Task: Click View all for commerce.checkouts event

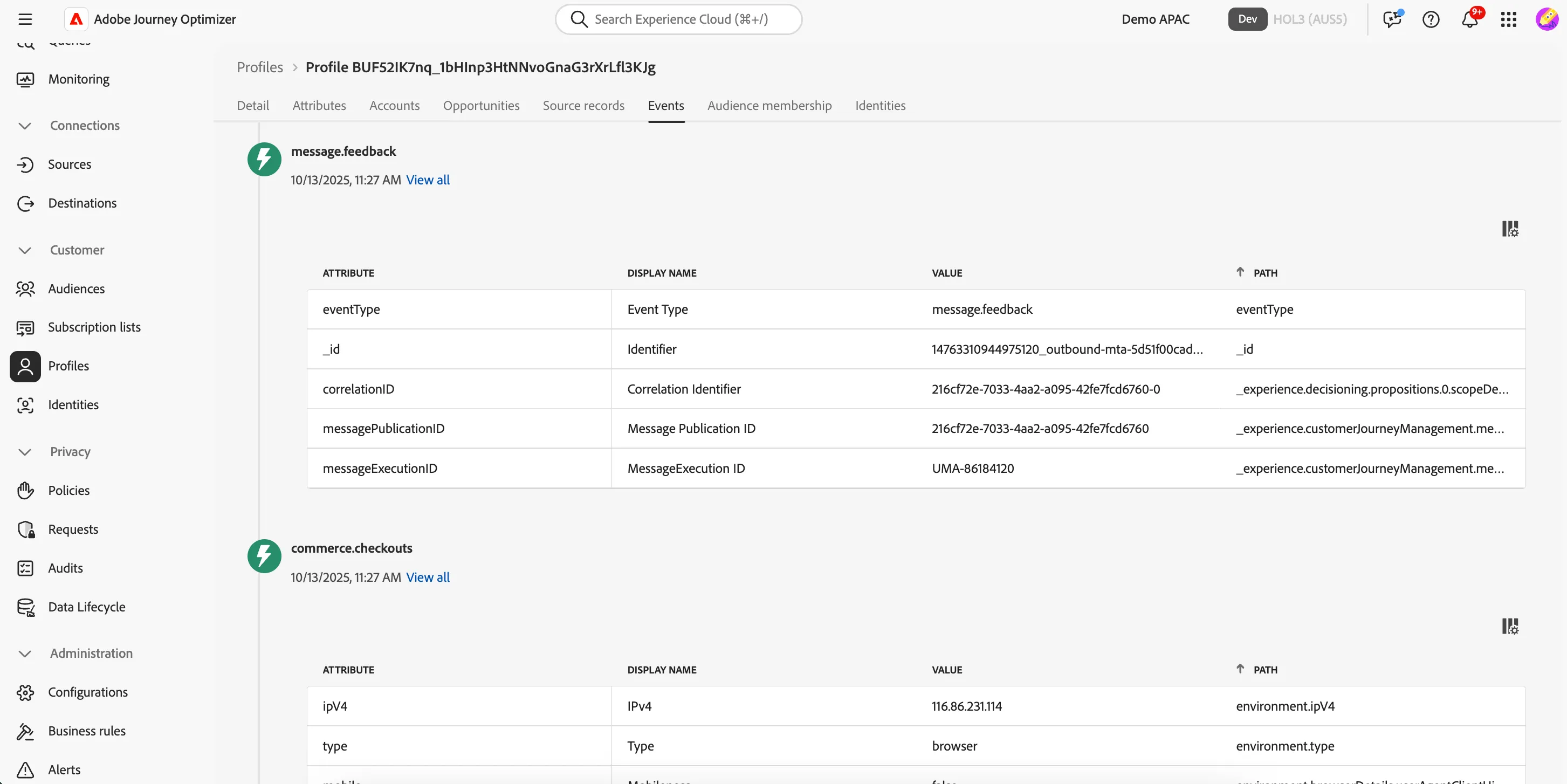Action: pos(428,577)
